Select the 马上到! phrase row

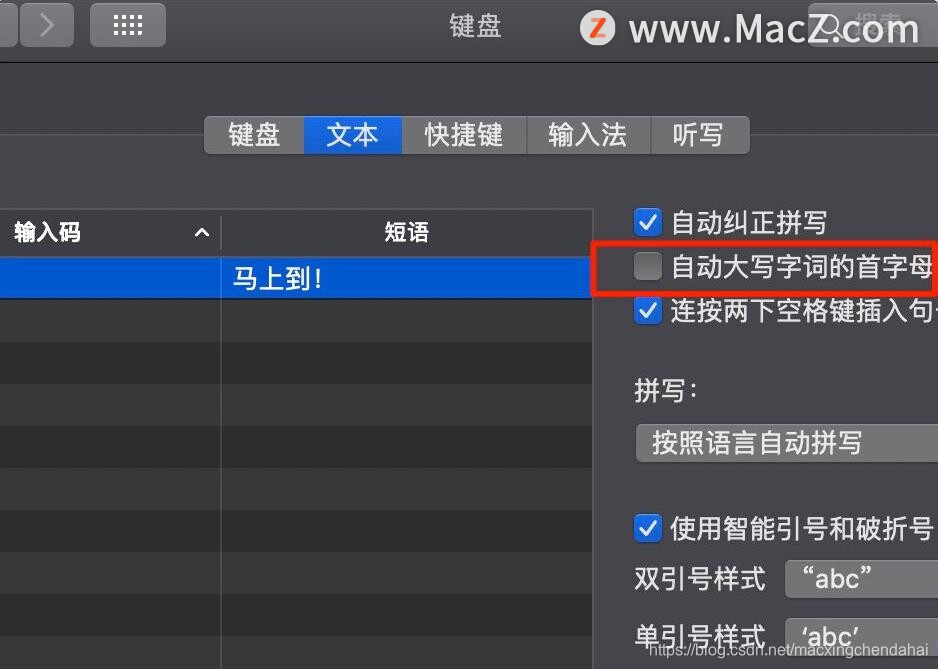296,278
